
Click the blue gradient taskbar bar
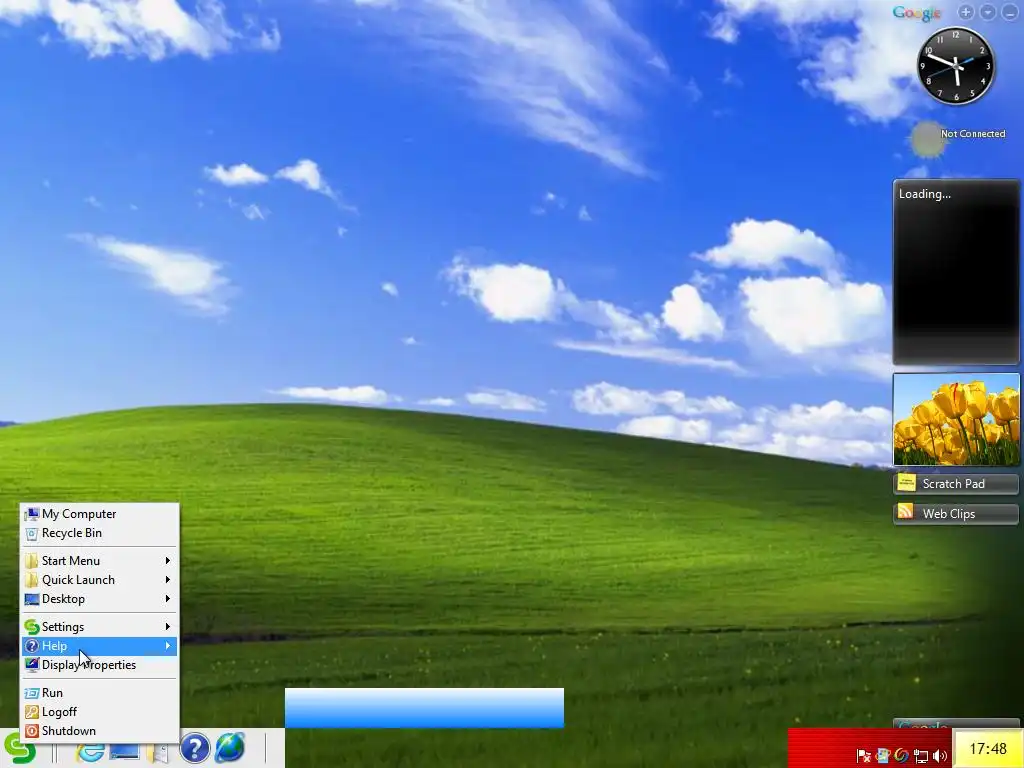tap(424, 708)
